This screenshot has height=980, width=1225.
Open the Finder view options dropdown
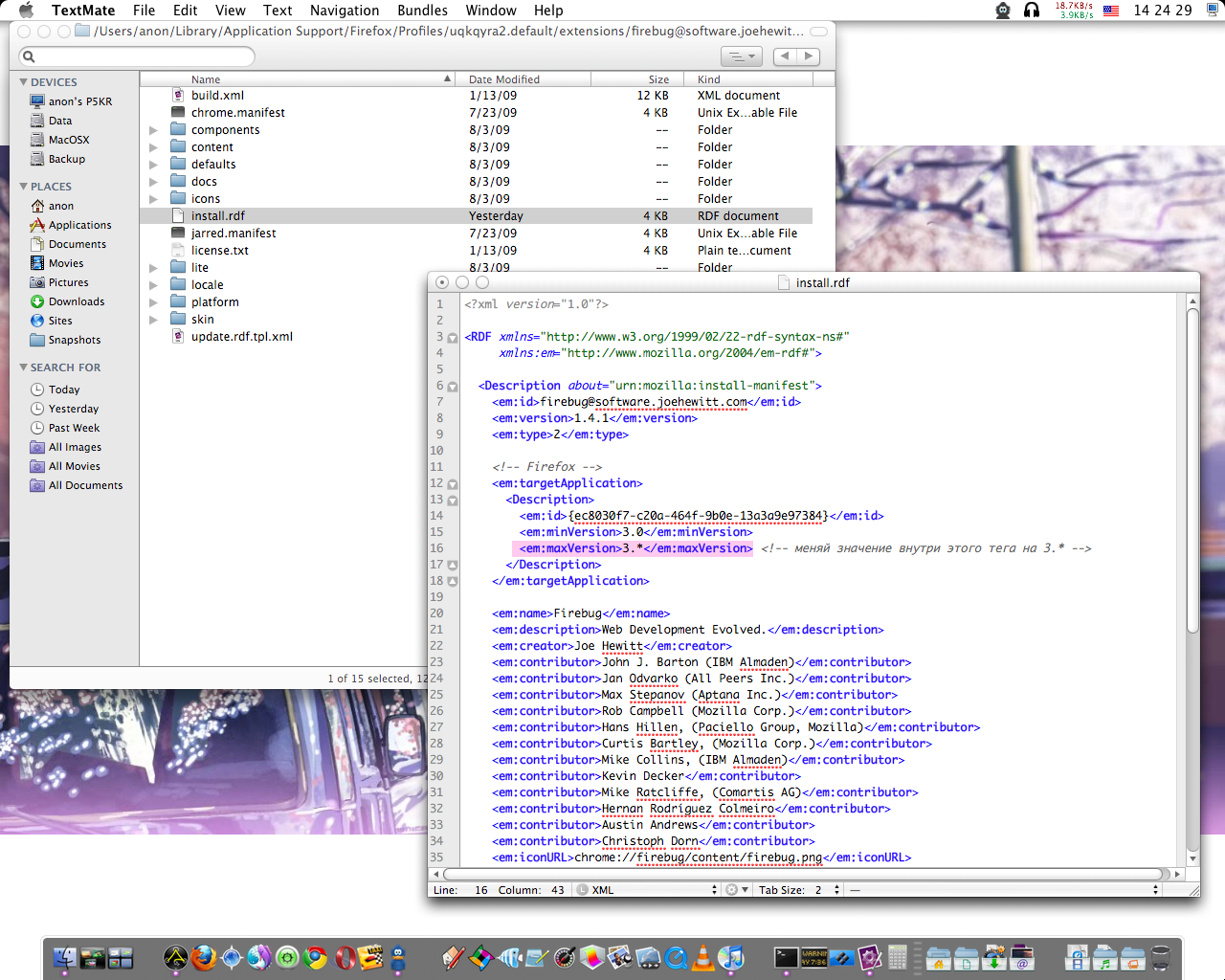(x=741, y=56)
